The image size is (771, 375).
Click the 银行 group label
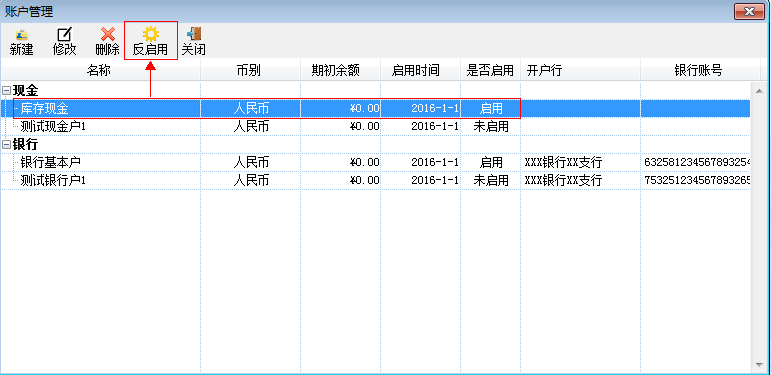tap(26, 144)
